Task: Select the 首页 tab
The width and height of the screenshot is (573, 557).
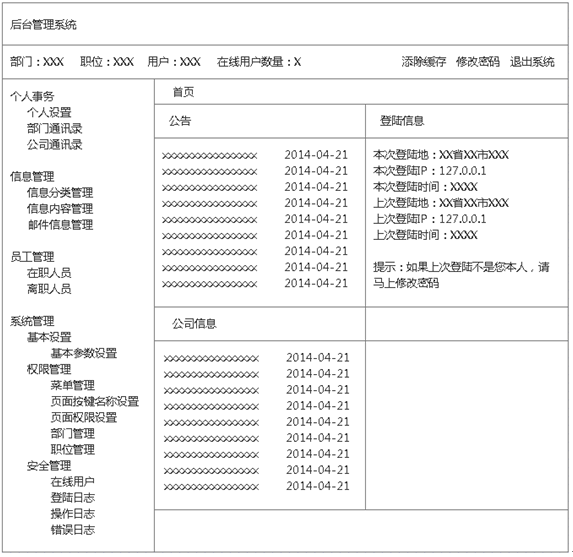Action: coord(183,92)
